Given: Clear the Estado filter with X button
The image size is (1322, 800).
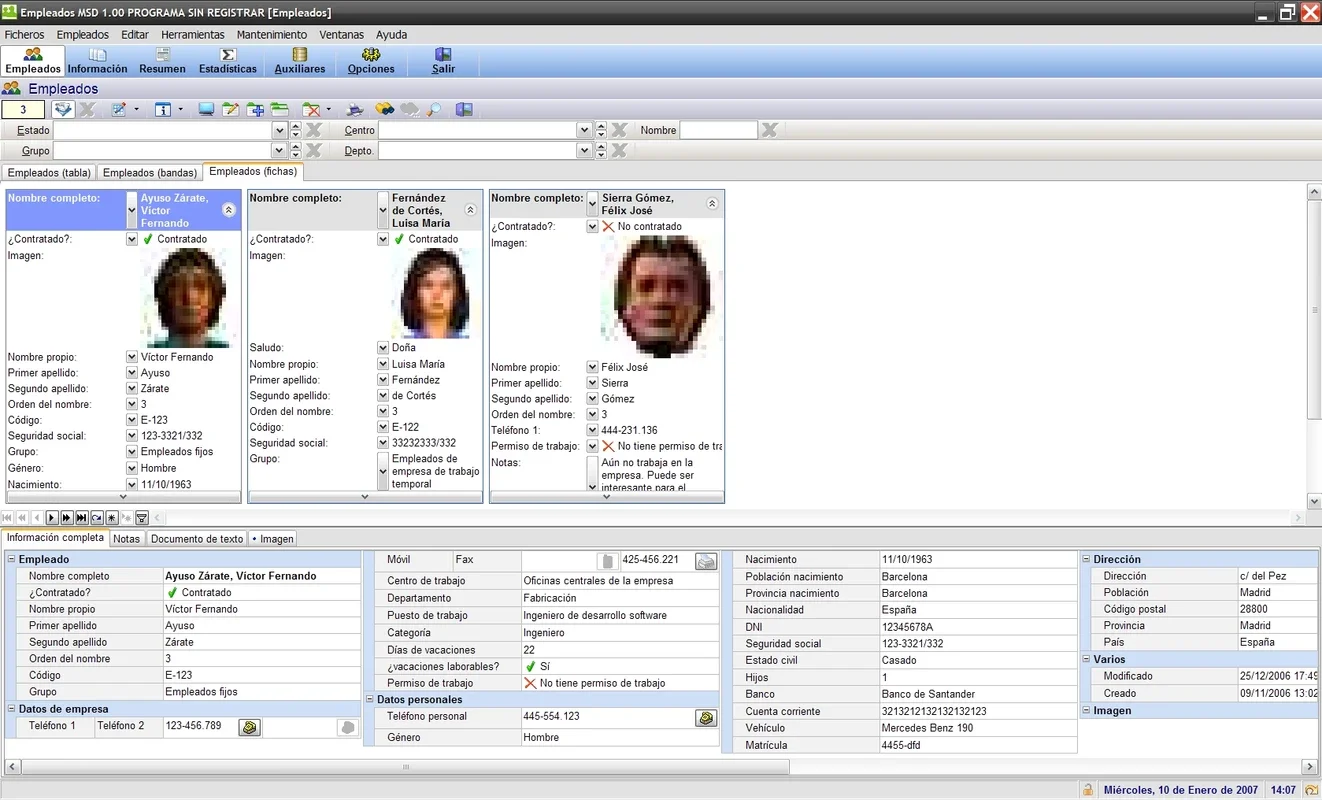Looking at the screenshot, I should (313, 130).
